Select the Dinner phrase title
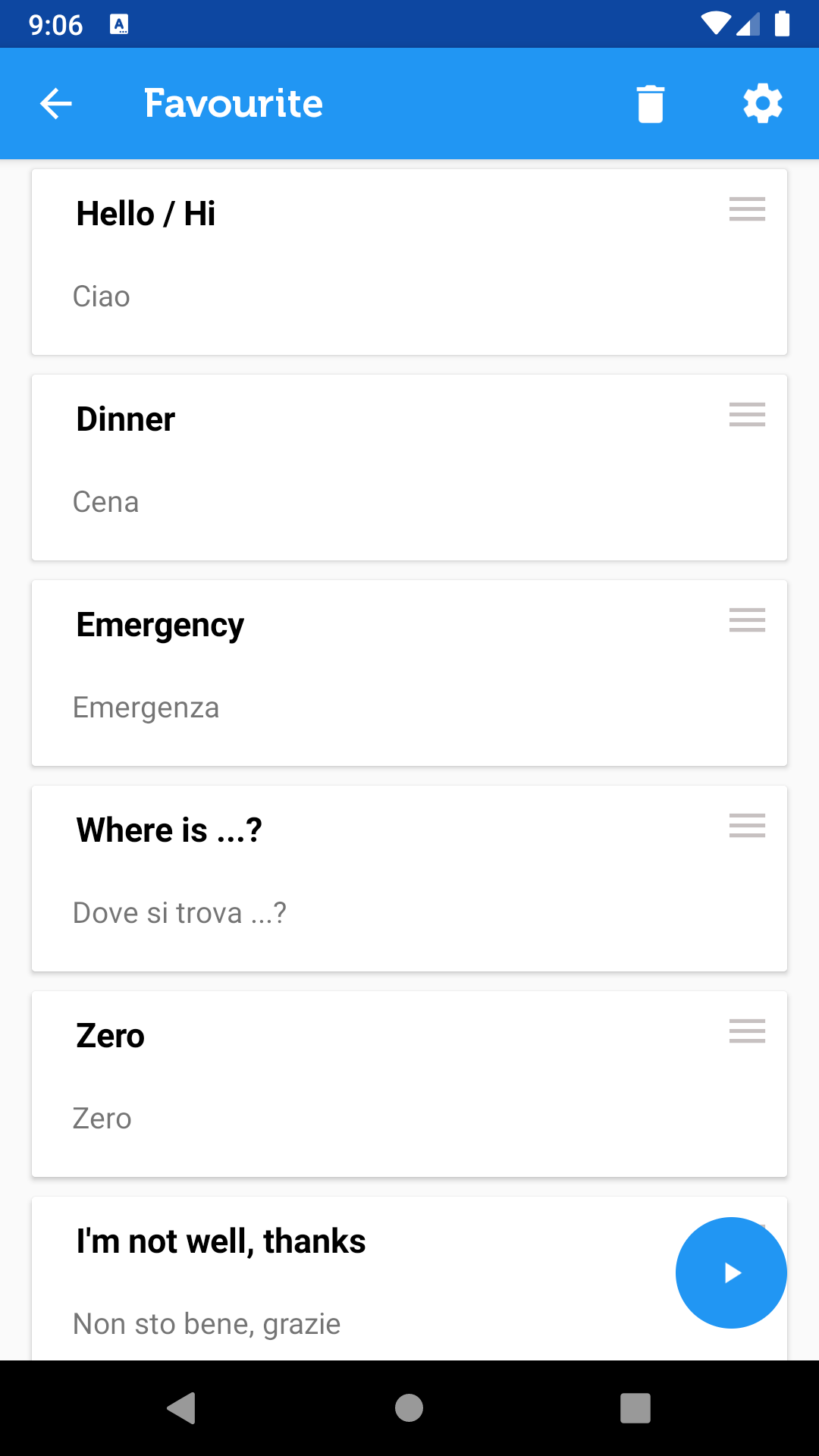 click(x=126, y=419)
